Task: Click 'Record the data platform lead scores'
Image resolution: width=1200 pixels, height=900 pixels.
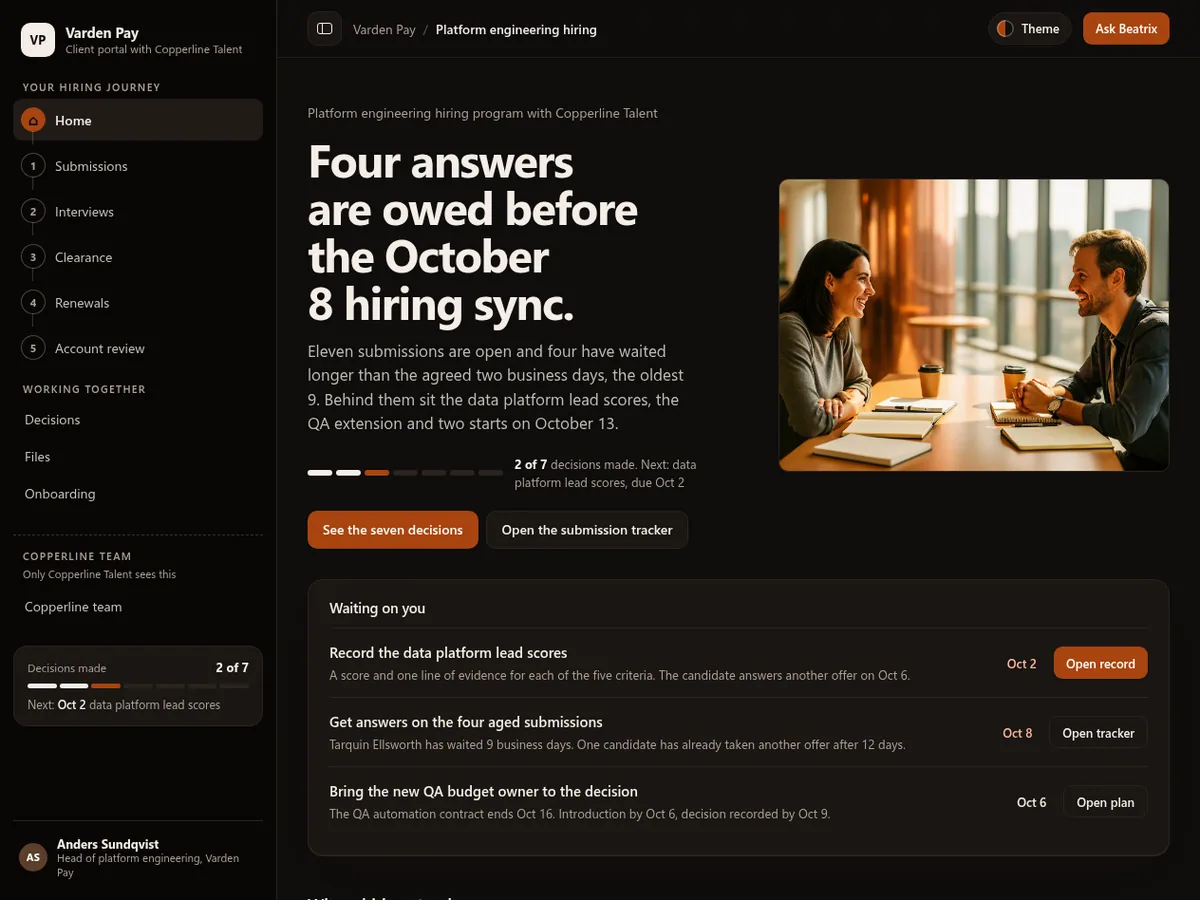Action: (448, 653)
